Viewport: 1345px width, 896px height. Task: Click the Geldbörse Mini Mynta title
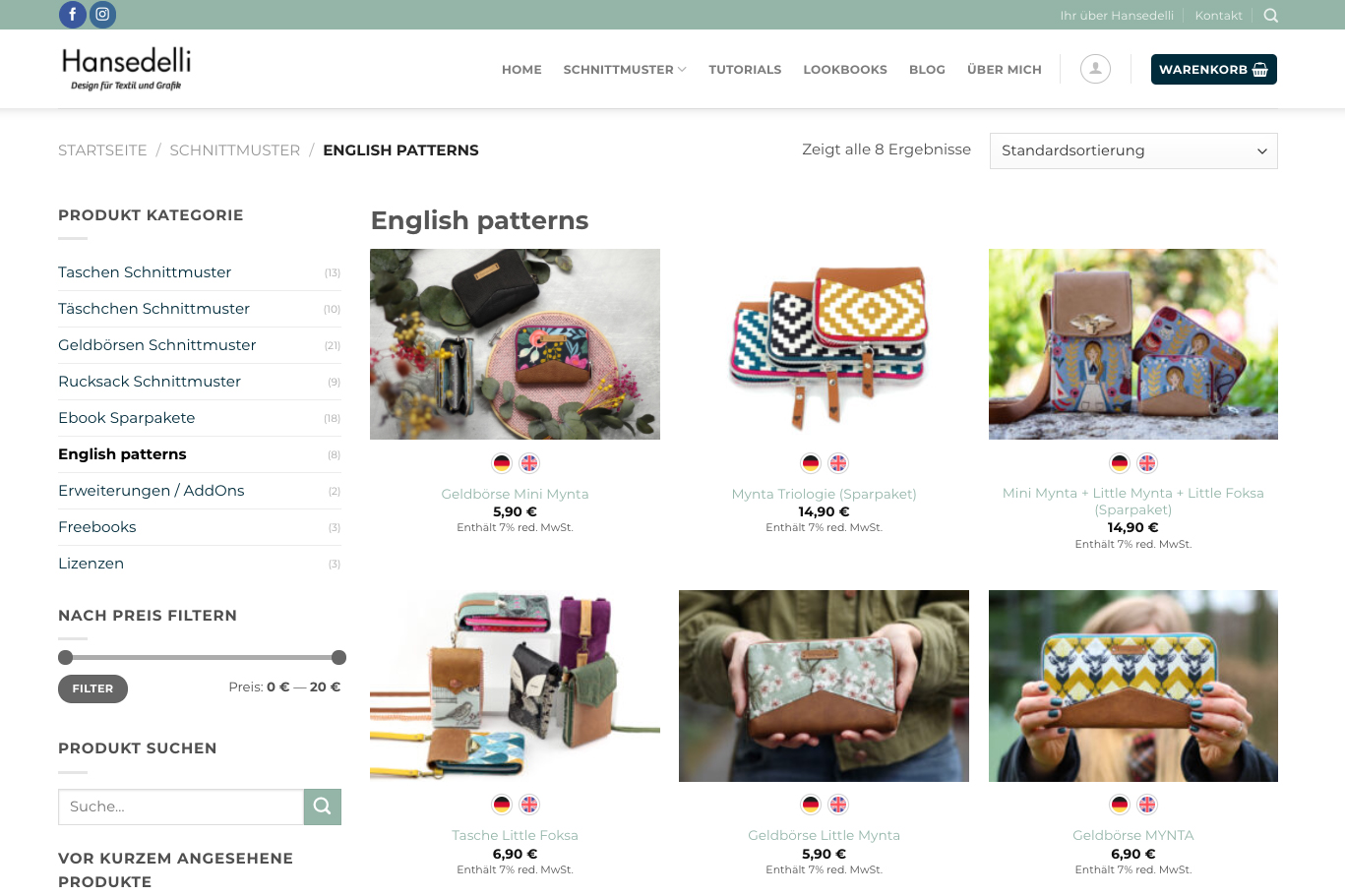pyautogui.click(x=515, y=494)
